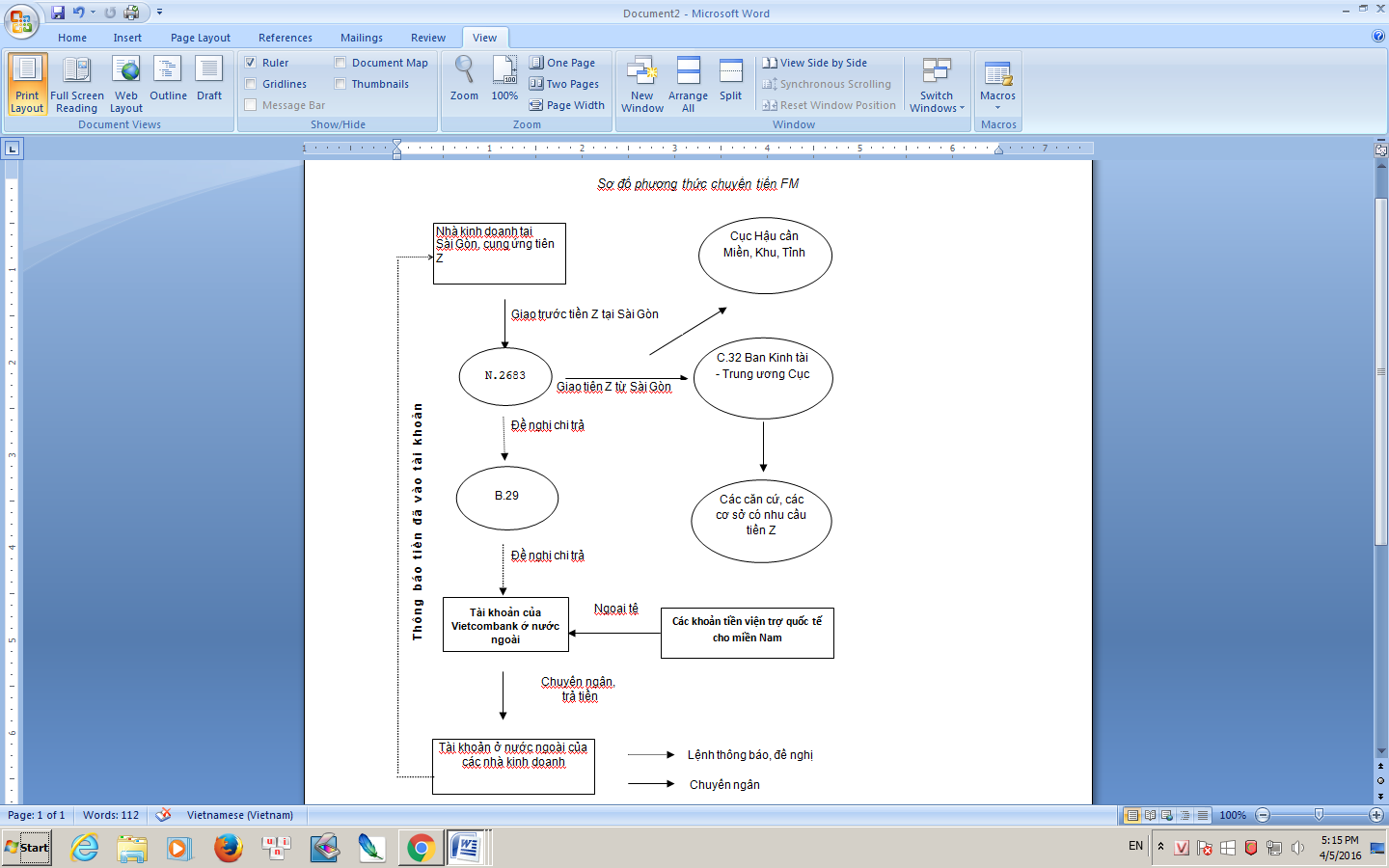Save document from Quick Access toolbar
Image resolution: width=1389 pixels, height=868 pixels.
click(x=58, y=13)
